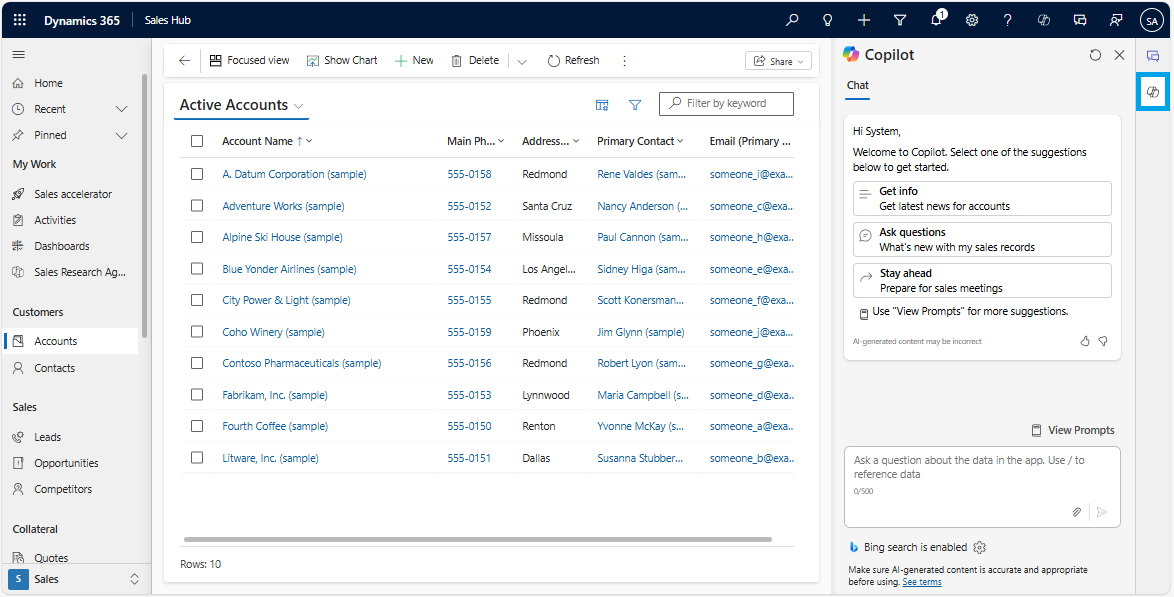Expand the Recent section chevron
Image resolution: width=1174 pixels, height=597 pixels.
coord(122,109)
